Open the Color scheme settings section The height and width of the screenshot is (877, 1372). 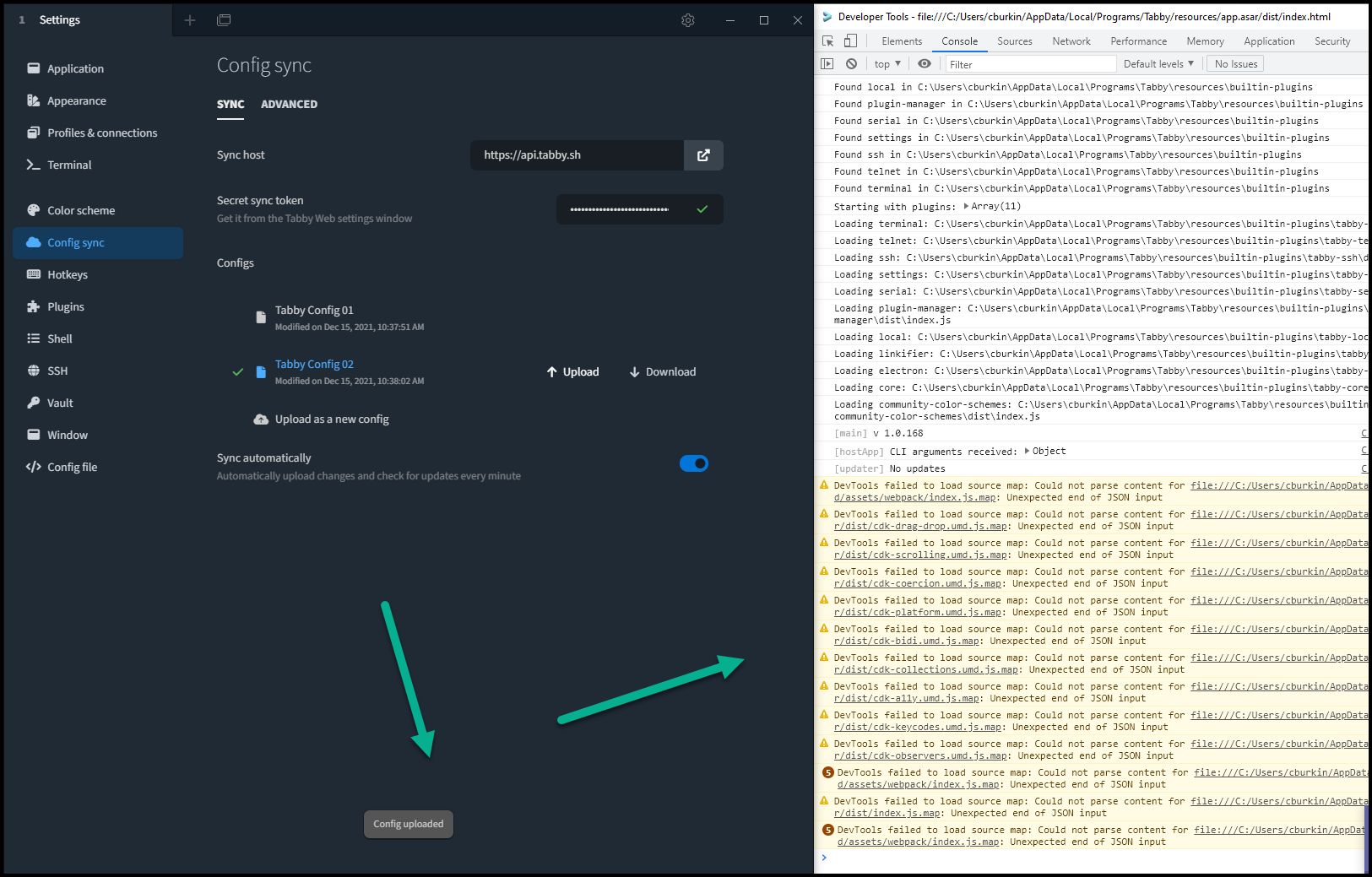[x=81, y=210]
